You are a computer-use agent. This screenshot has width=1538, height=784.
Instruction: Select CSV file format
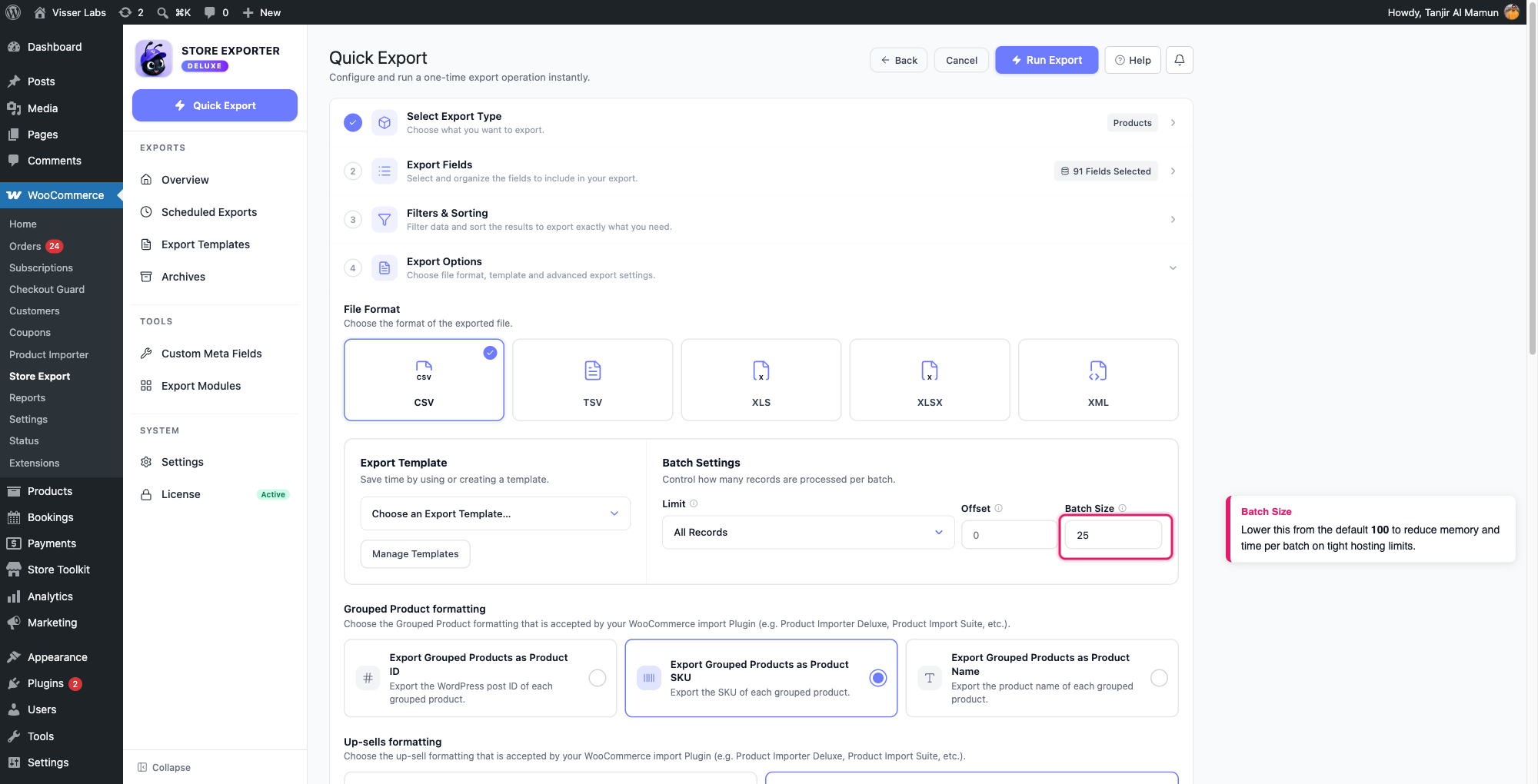(x=424, y=380)
